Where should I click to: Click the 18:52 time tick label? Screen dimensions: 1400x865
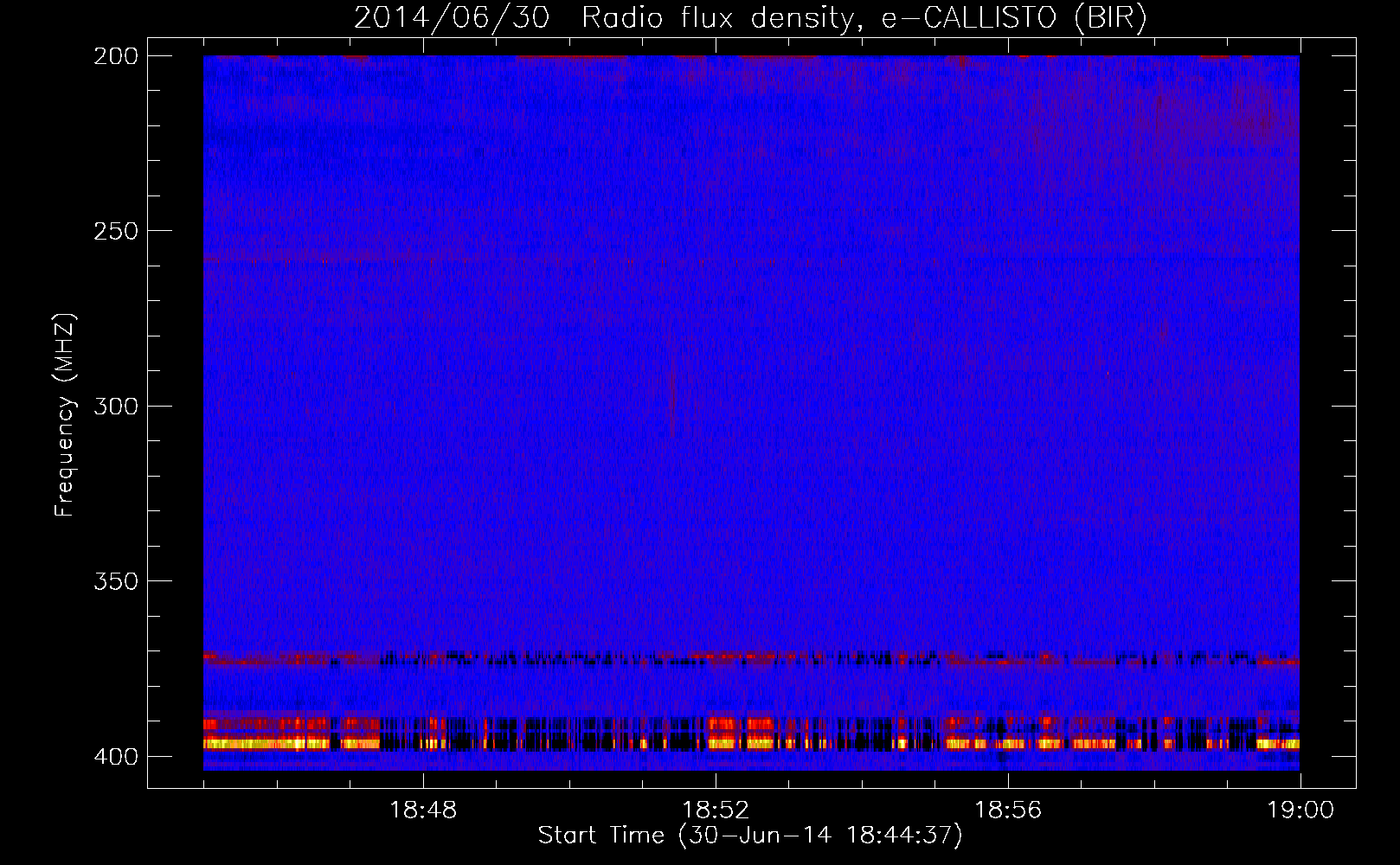(716, 811)
